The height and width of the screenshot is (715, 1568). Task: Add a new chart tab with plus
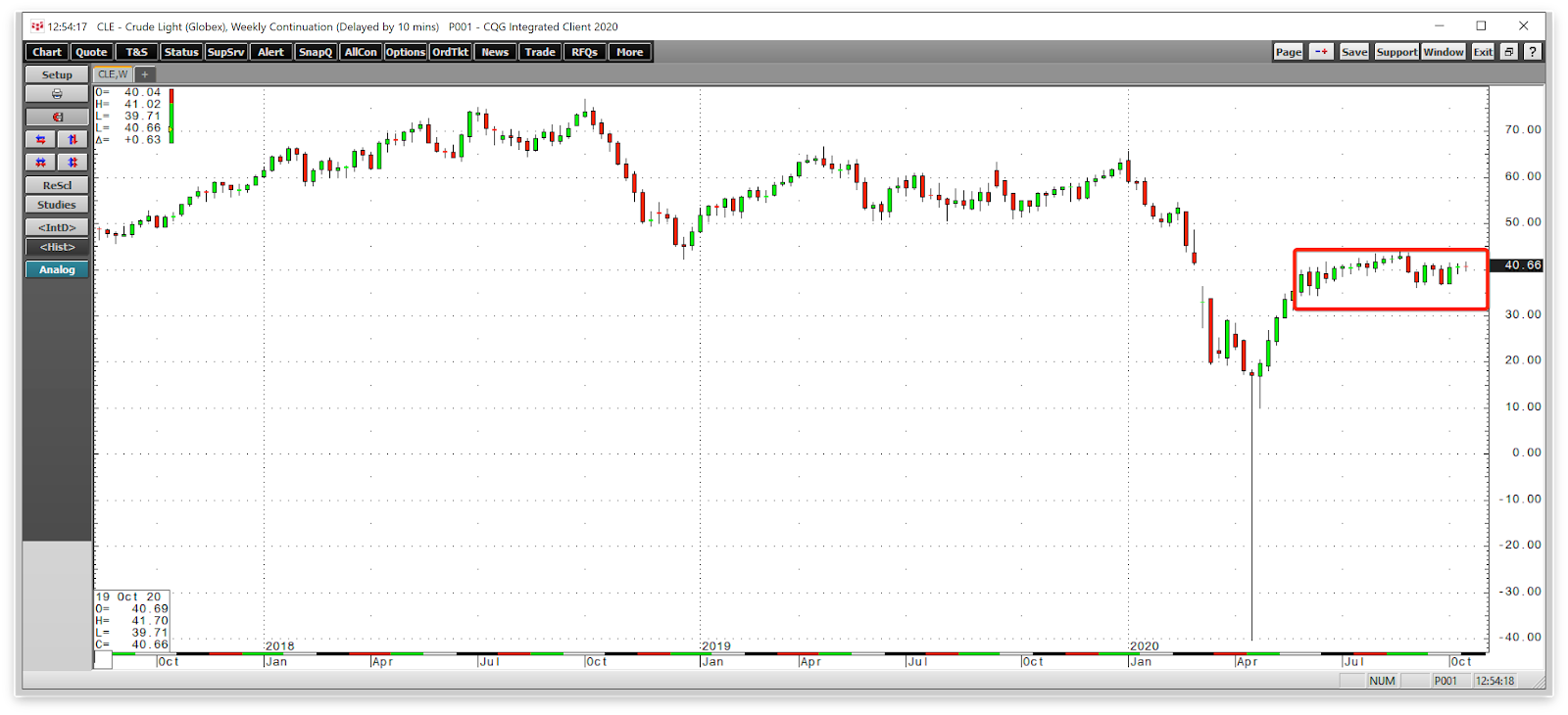(x=144, y=74)
